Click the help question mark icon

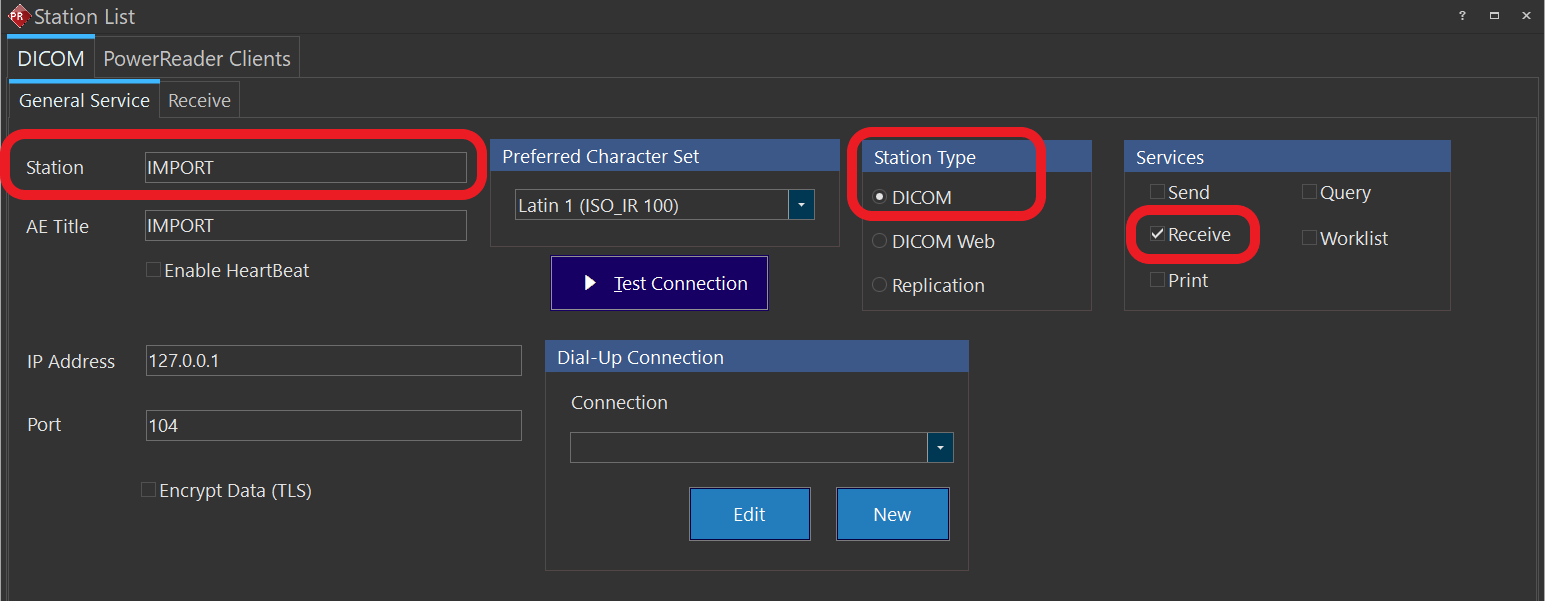click(x=1462, y=16)
